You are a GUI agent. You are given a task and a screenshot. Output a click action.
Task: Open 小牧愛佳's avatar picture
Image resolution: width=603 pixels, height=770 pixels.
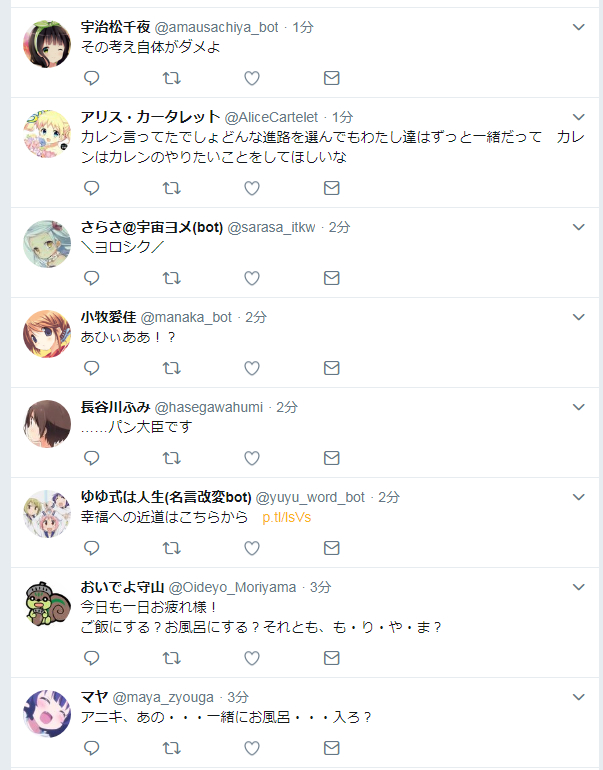(x=47, y=334)
